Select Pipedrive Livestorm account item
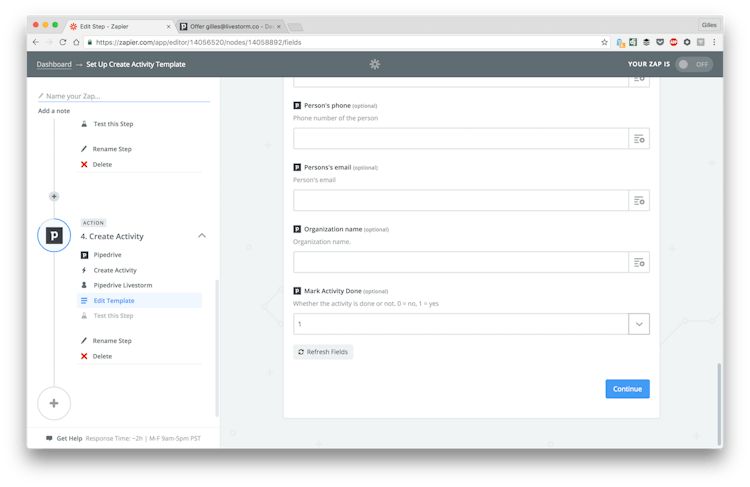 tap(121, 285)
